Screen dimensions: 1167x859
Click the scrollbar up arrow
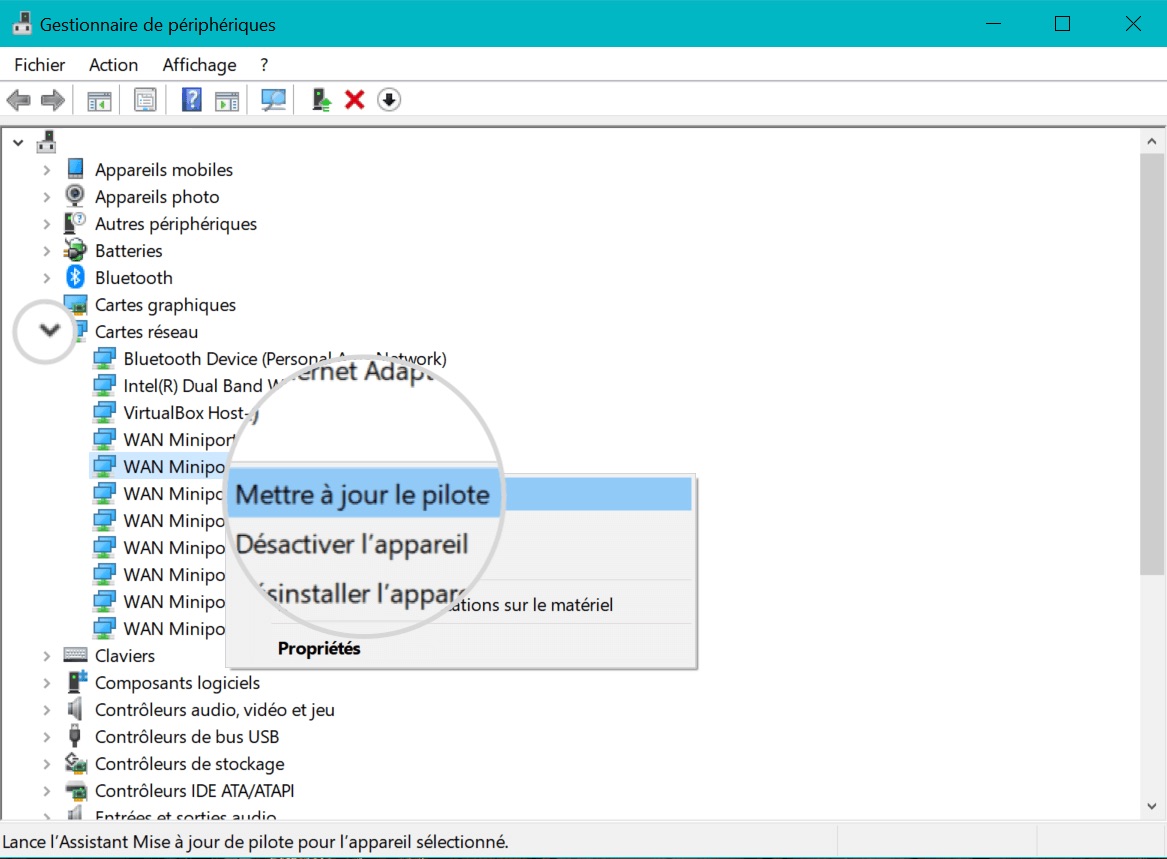coord(1151,141)
